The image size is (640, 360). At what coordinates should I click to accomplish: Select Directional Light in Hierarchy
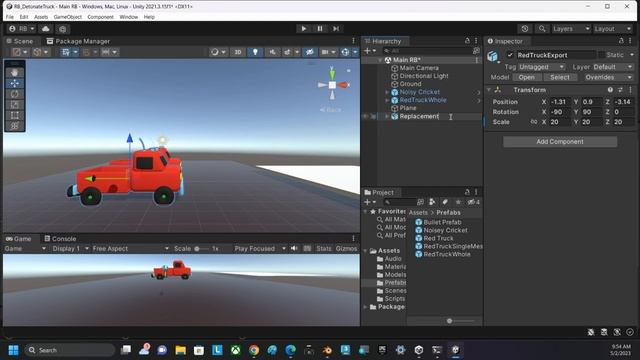(424, 76)
